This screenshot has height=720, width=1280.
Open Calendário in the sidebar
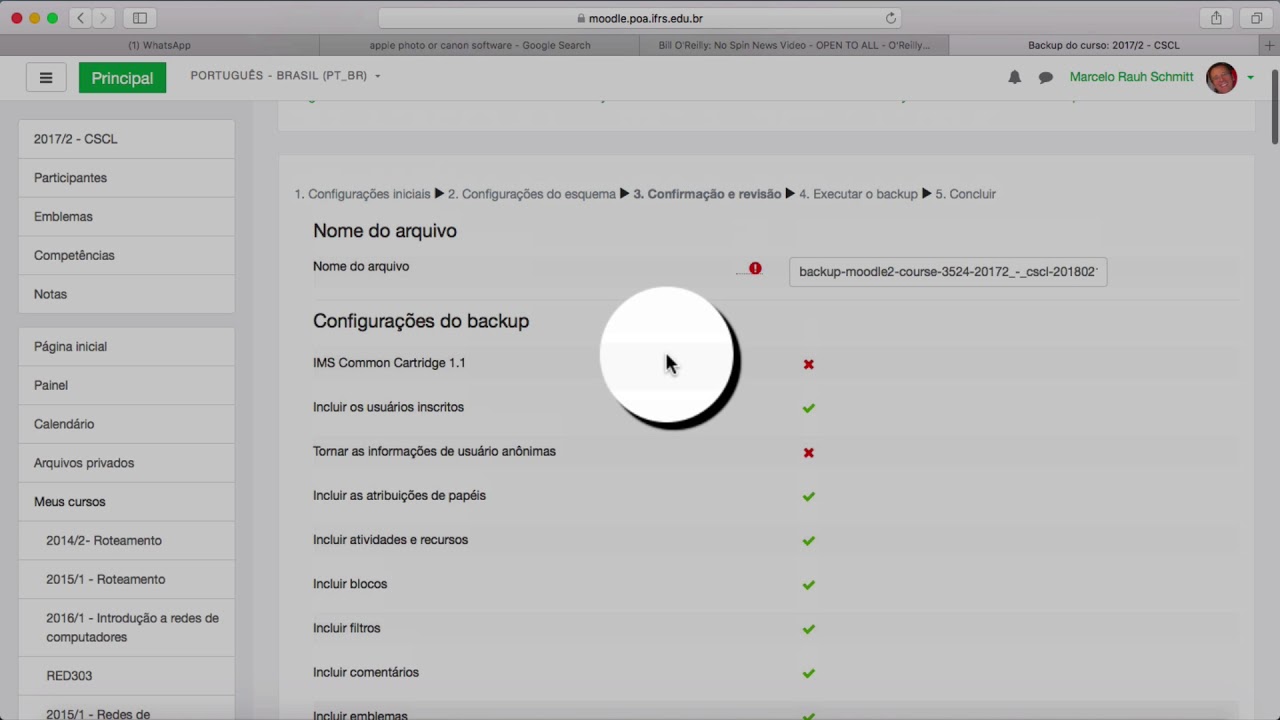point(127,425)
